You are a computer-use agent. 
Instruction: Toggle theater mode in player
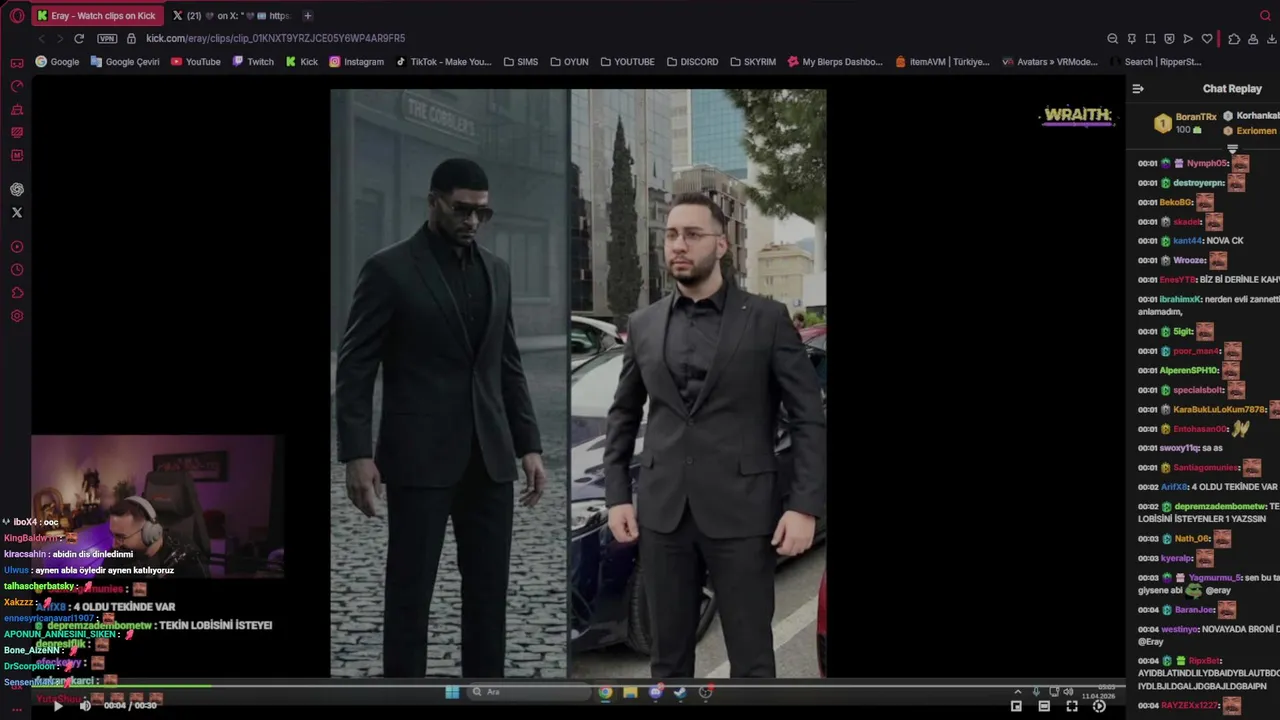click(1044, 706)
